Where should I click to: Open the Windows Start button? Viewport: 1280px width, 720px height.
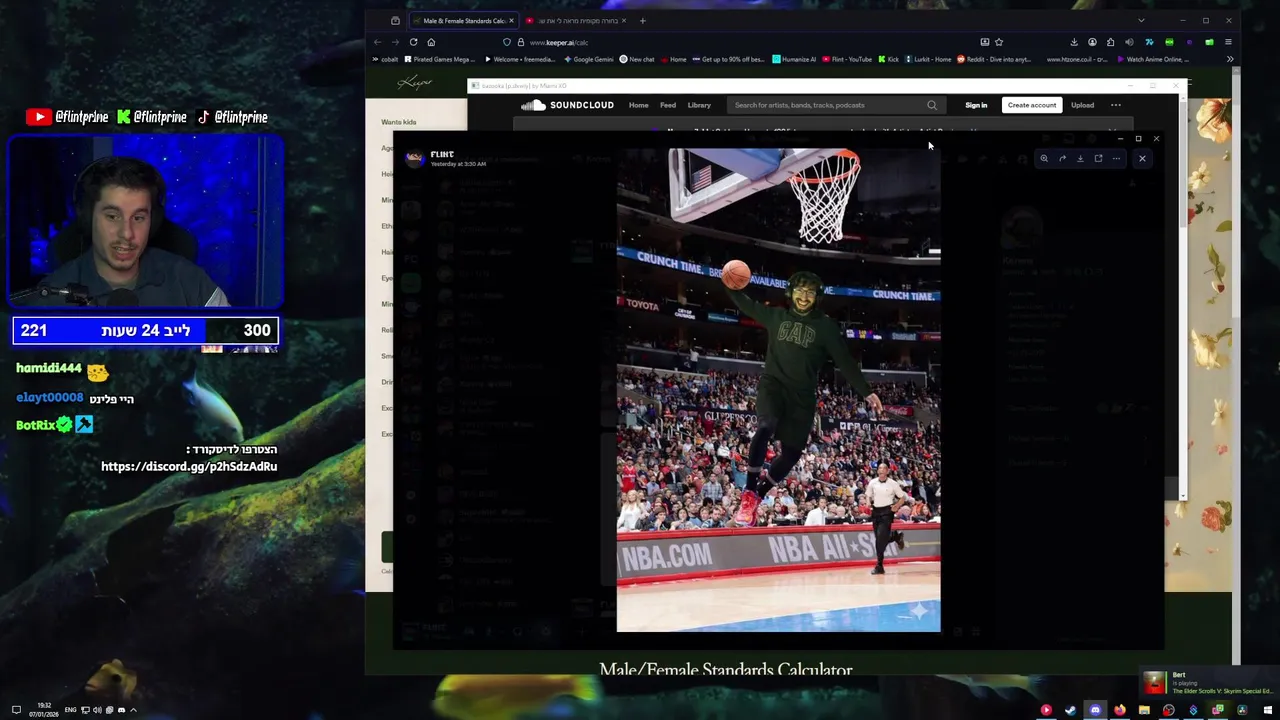pyautogui.click(x=1267, y=710)
